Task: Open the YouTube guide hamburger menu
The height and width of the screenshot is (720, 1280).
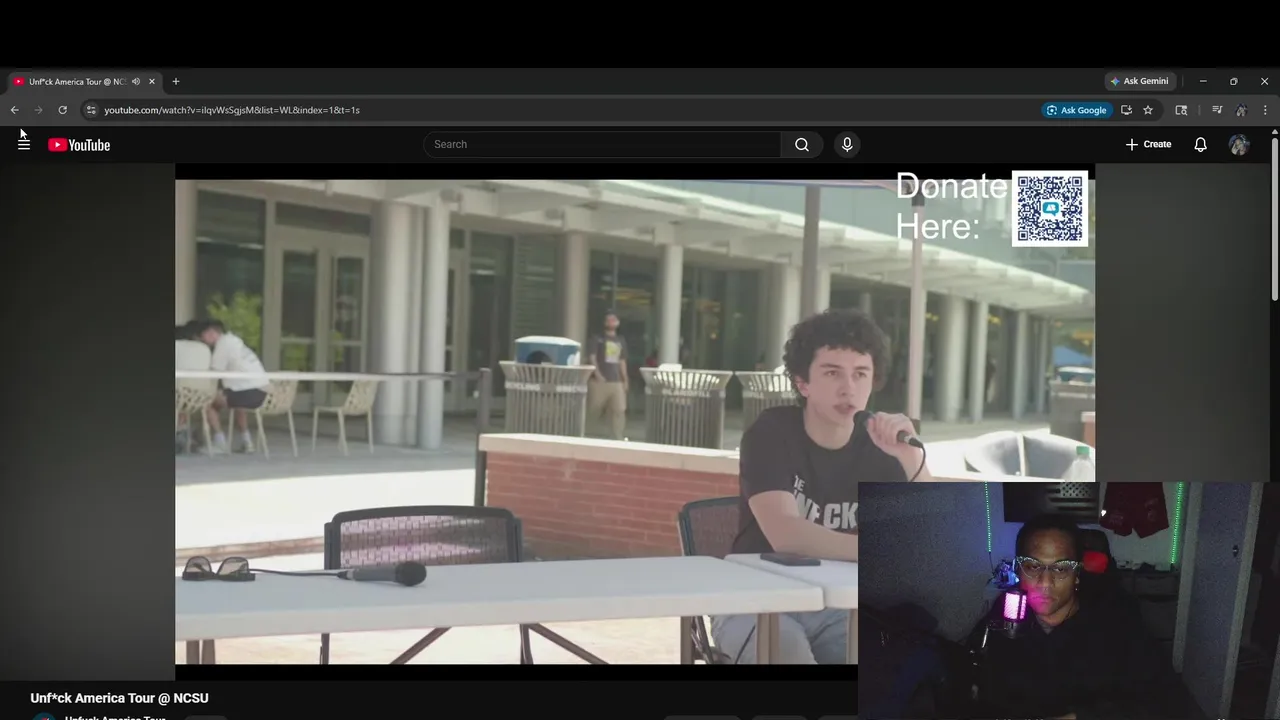Action: pyautogui.click(x=24, y=144)
